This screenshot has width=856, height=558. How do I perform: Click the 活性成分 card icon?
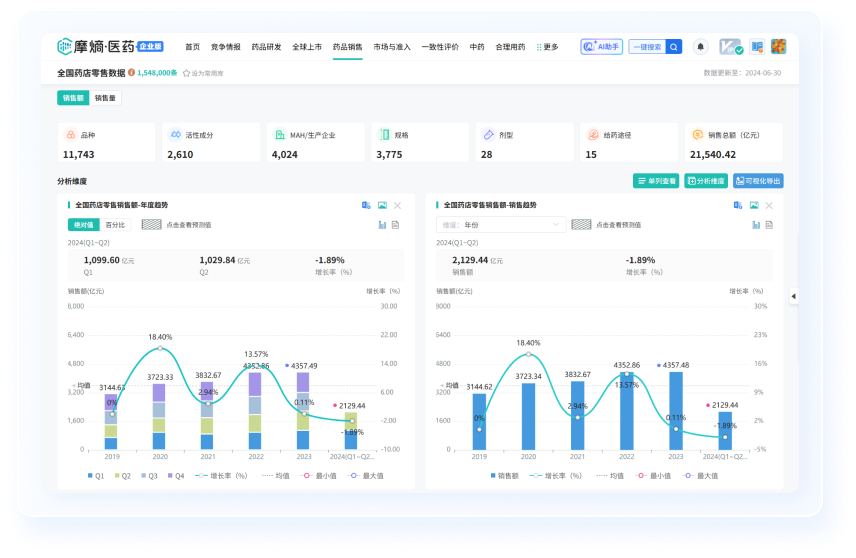point(175,135)
